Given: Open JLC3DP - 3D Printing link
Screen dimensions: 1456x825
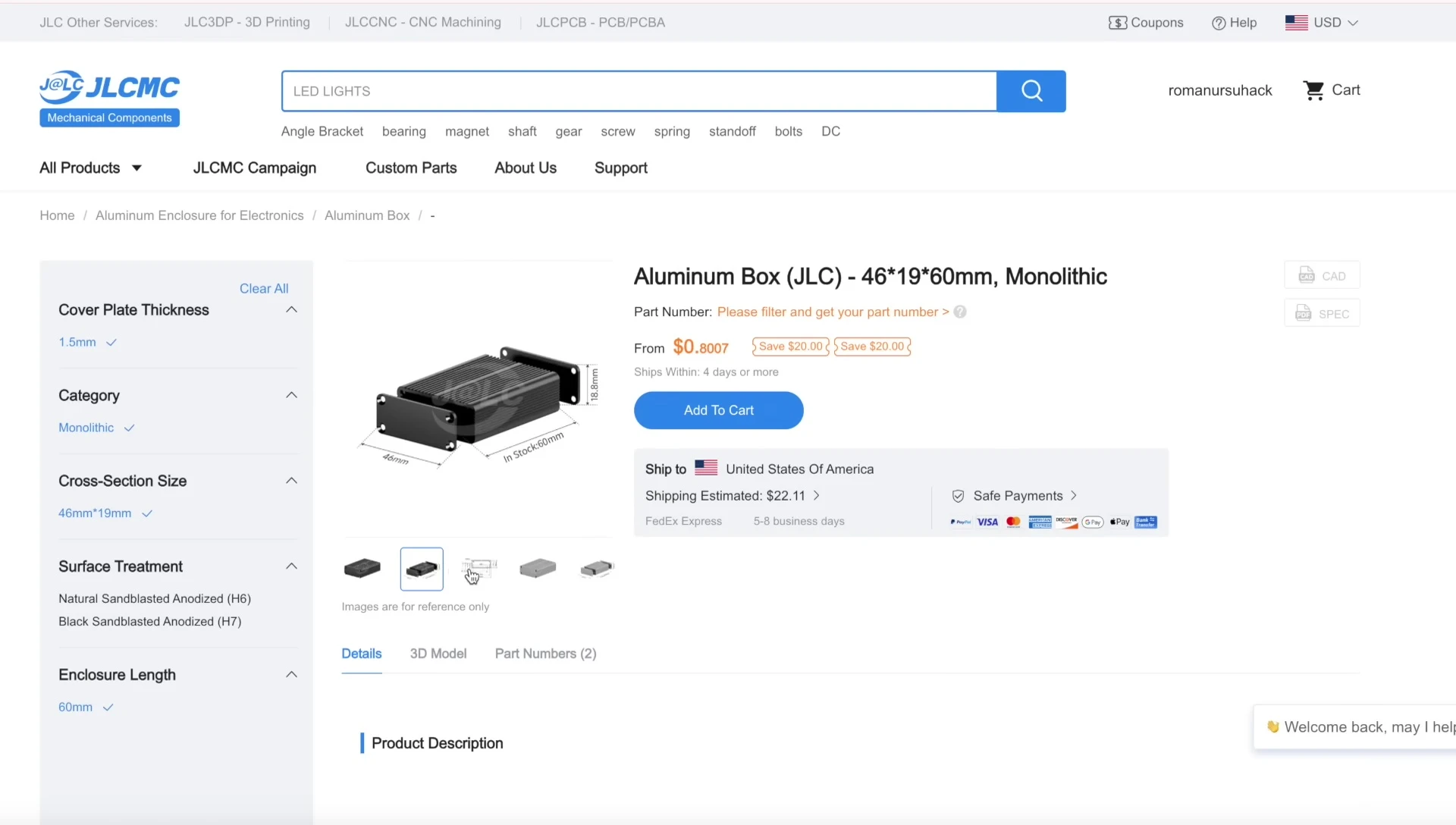Looking at the screenshot, I should point(247,22).
